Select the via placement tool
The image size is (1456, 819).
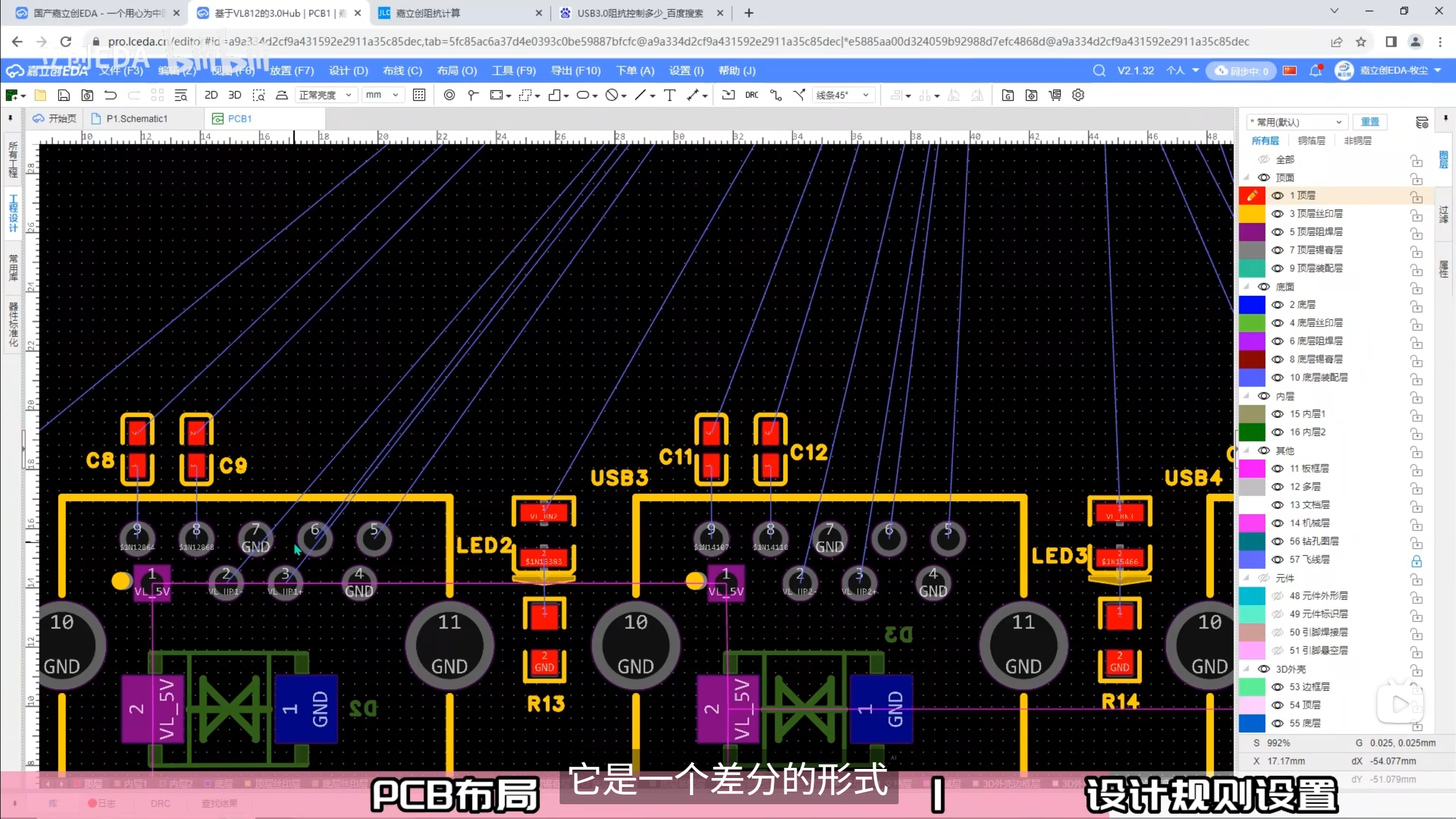pyautogui.click(x=449, y=95)
